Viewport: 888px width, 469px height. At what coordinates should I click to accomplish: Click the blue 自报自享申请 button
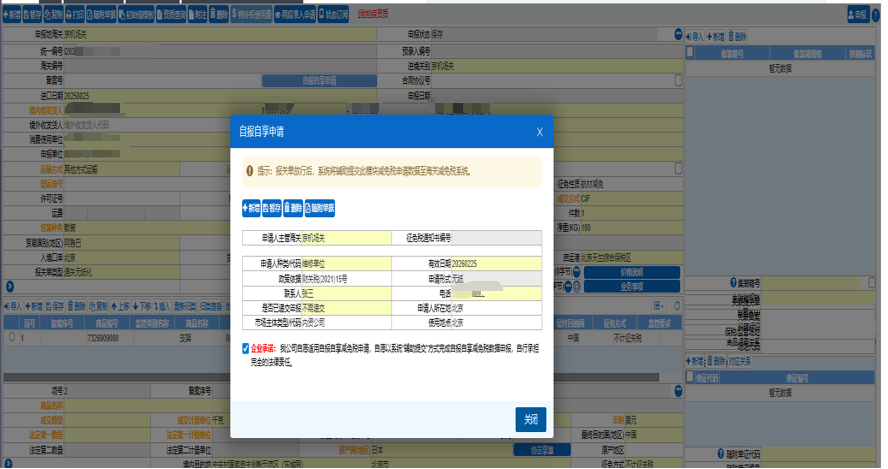tap(318, 80)
